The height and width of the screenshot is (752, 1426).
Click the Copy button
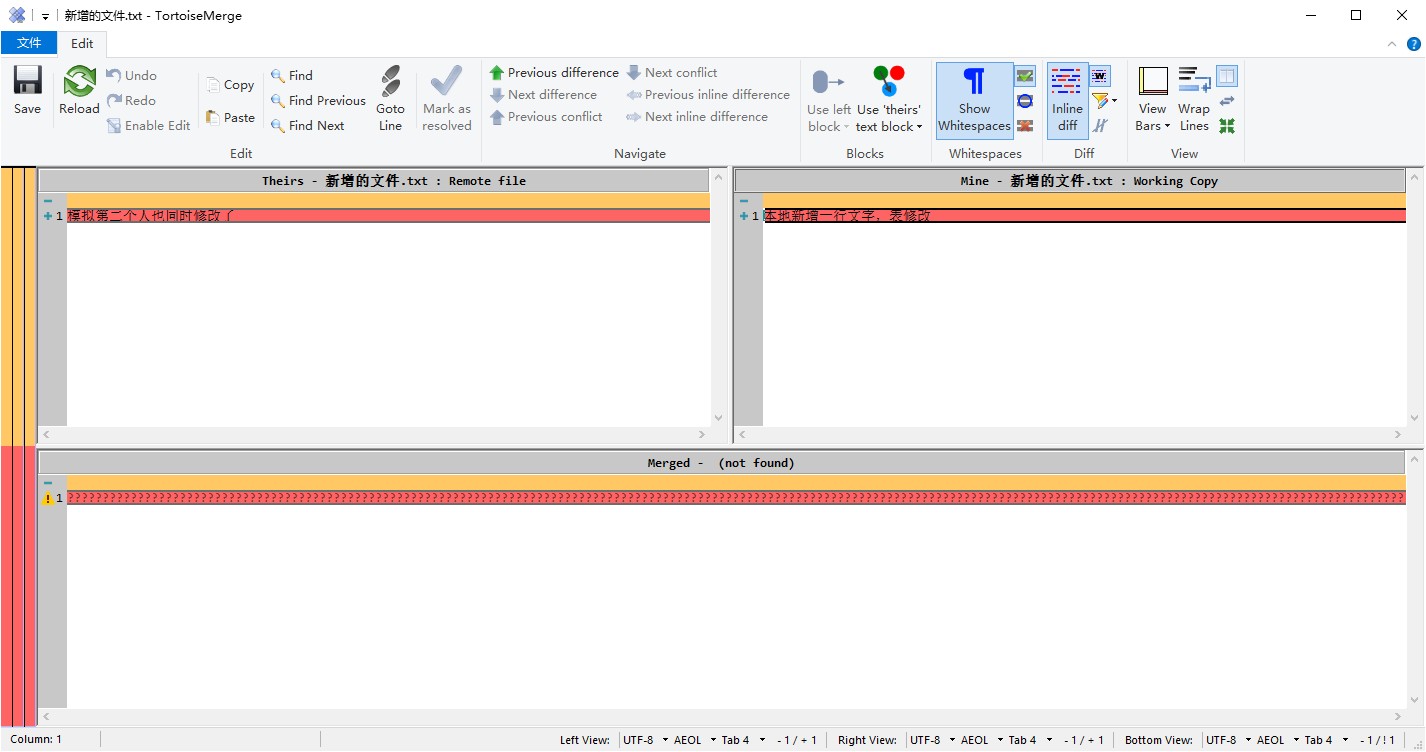(x=230, y=85)
